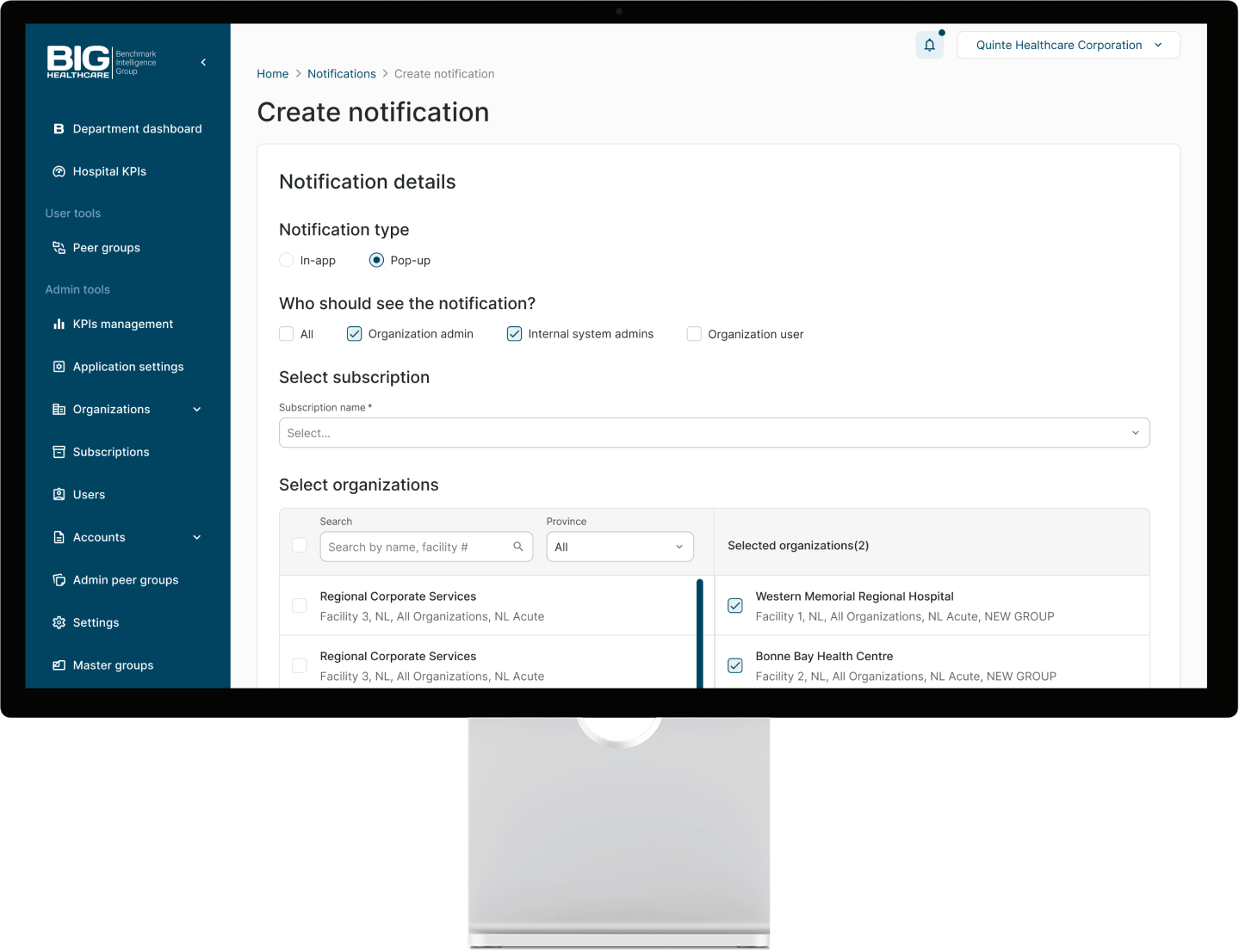Click the Hospital KPIs gauge icon
The width and height of the screenshot is (1239, 952).
click(59, 171)
